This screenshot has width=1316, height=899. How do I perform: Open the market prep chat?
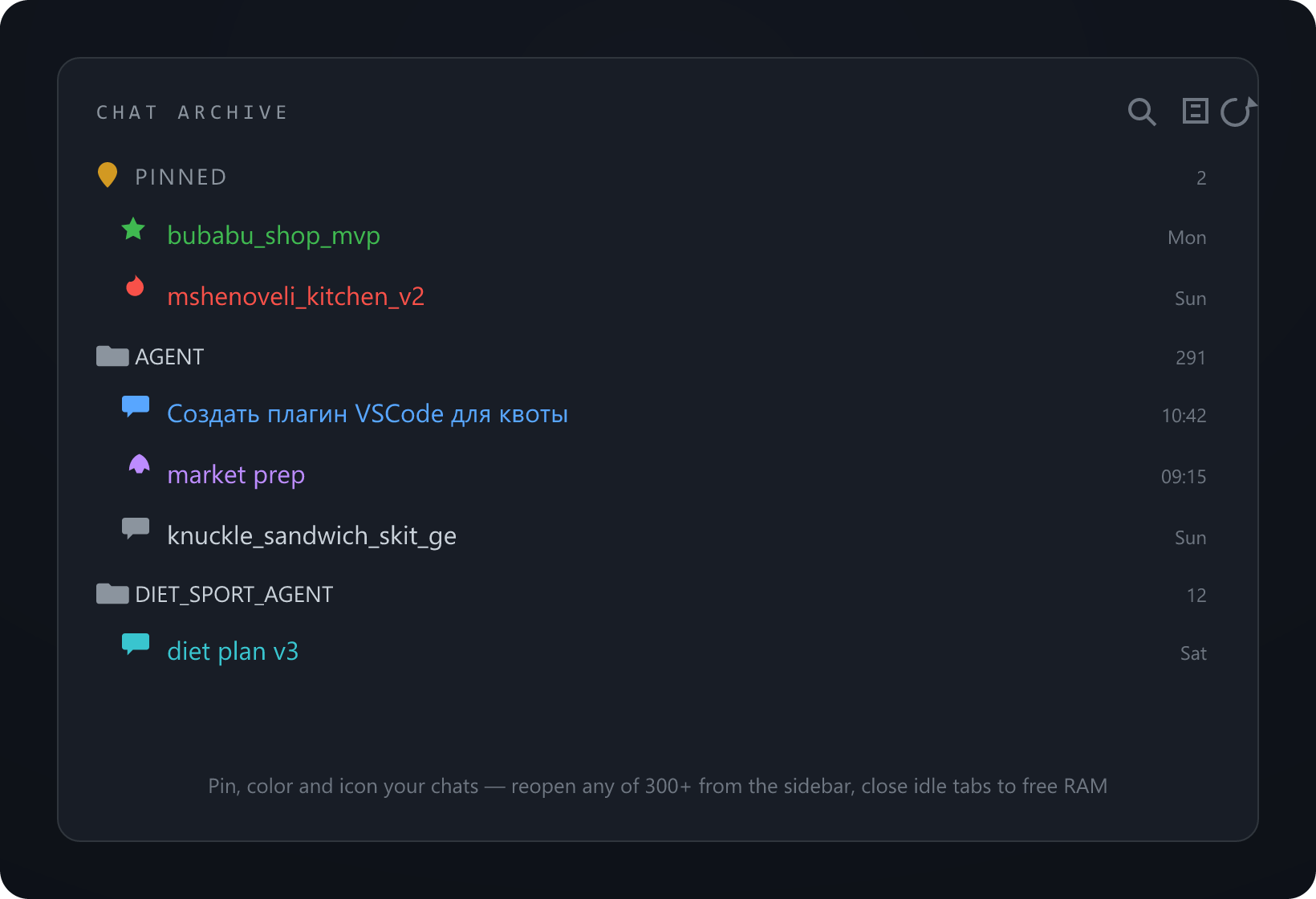pyautogui.click(x=236, y=475)
